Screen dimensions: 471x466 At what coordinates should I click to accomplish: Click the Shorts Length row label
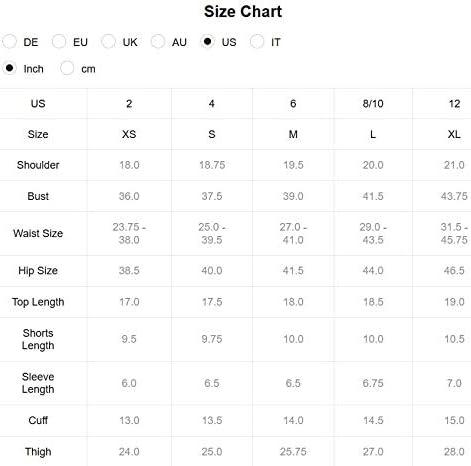click(x=38, y=339)
